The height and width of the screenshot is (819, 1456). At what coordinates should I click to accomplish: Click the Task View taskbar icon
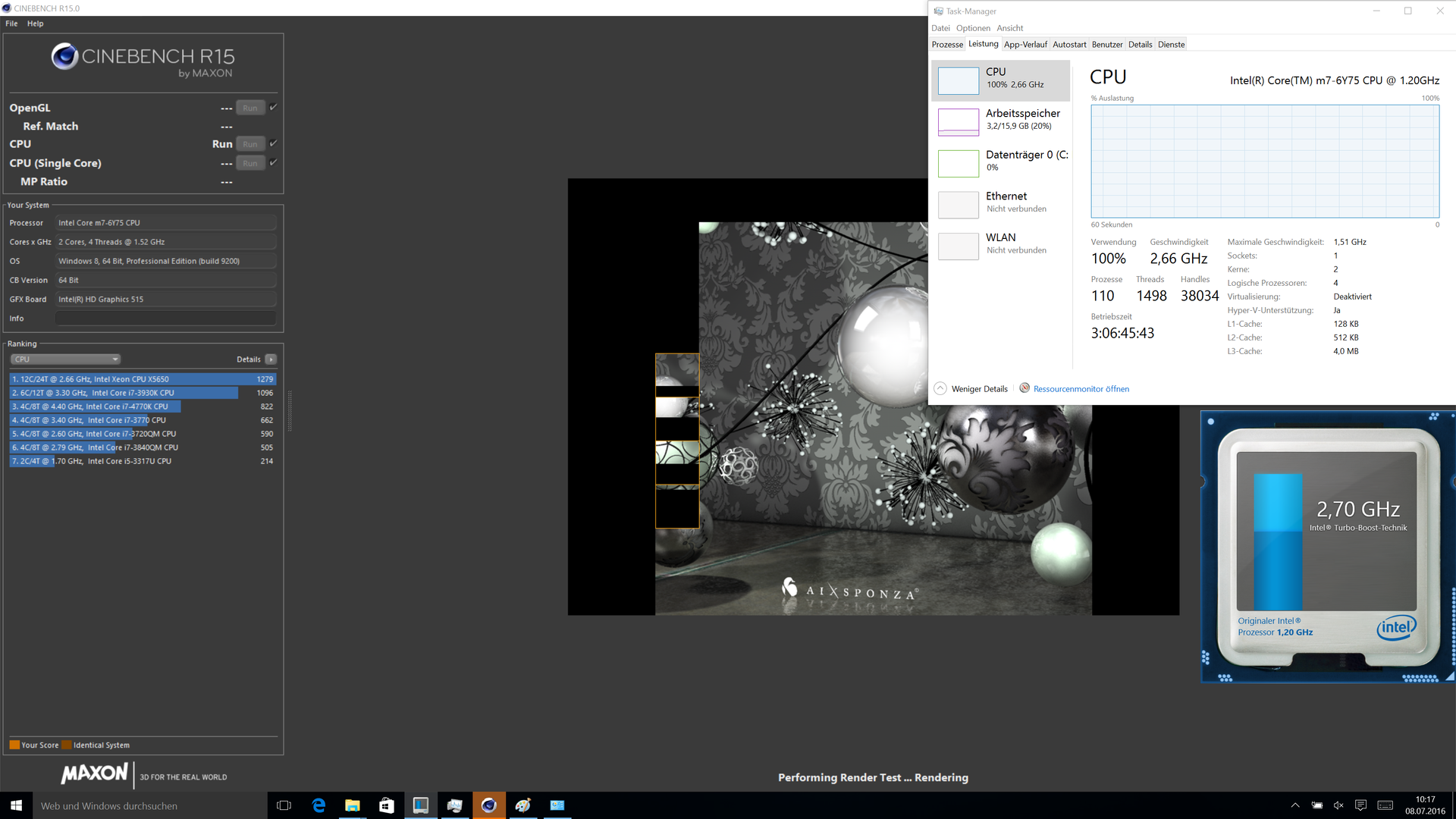[x=284, y=805]
